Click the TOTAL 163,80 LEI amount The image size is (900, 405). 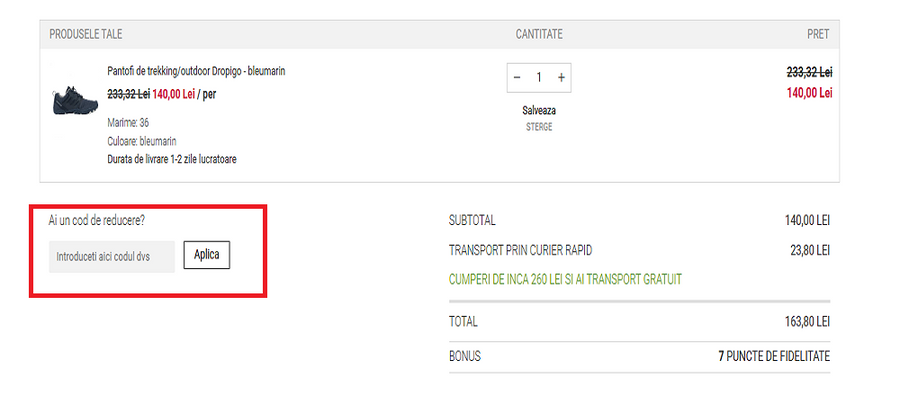coord(808,322)
